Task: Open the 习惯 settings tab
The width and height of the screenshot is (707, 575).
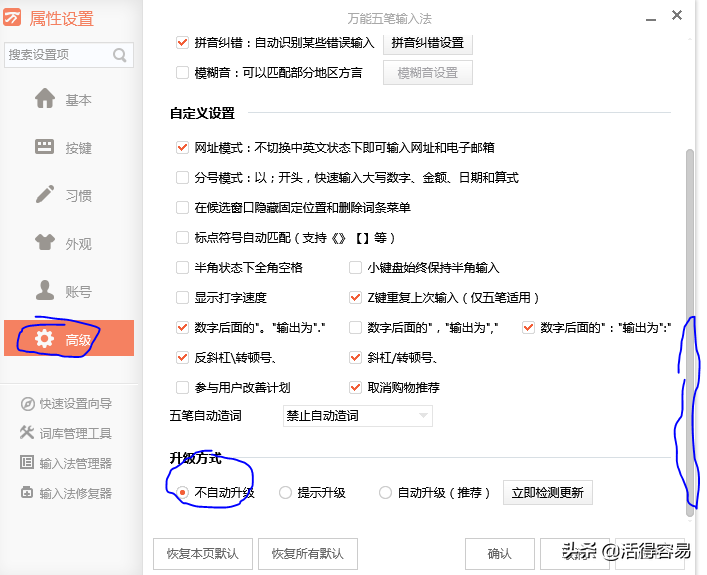Action: (x=69, y=195)
